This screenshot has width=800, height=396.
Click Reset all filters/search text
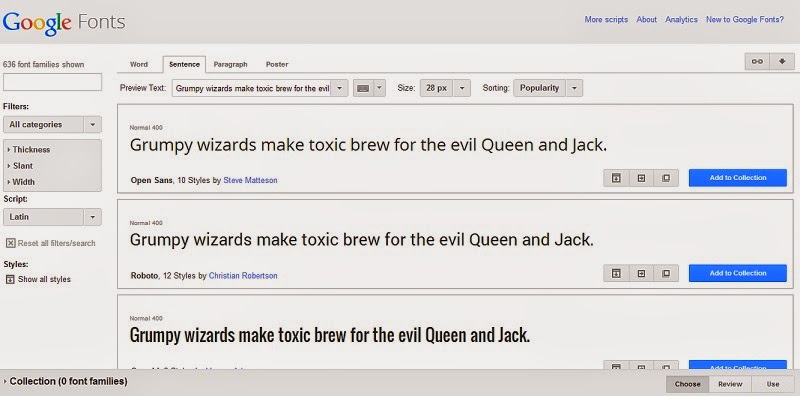coord(57,243)
